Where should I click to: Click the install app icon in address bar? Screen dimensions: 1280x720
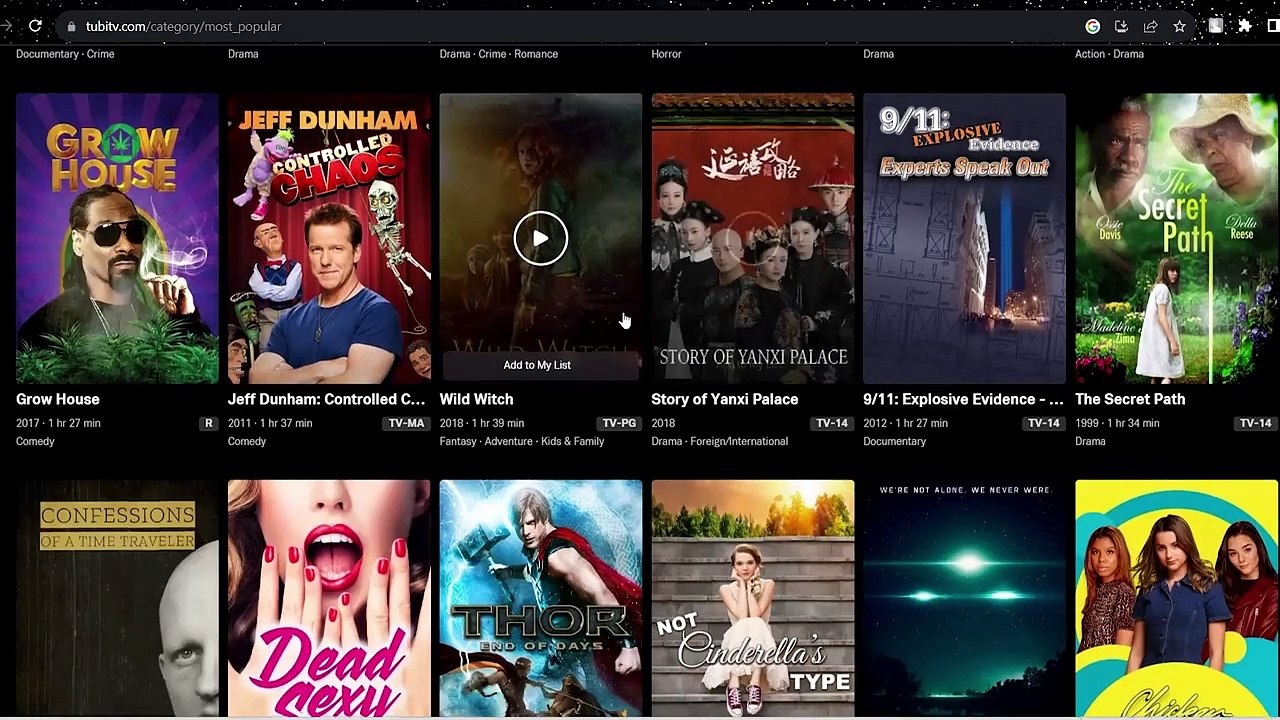pos(1121,26)
